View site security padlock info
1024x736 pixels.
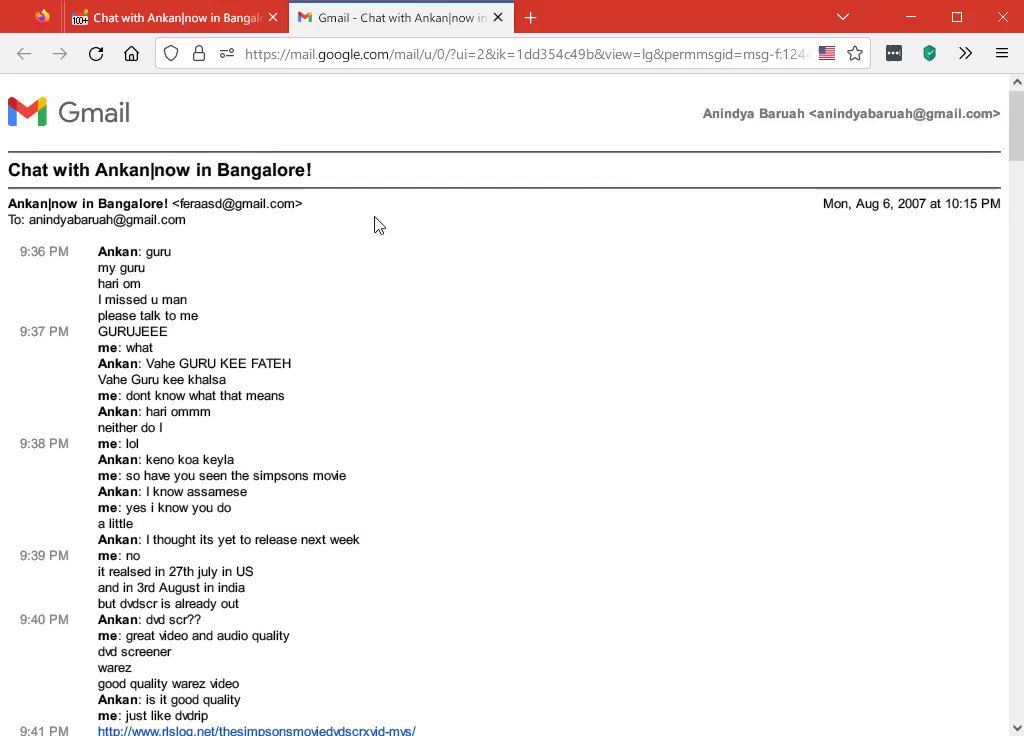tap(199, 54)
